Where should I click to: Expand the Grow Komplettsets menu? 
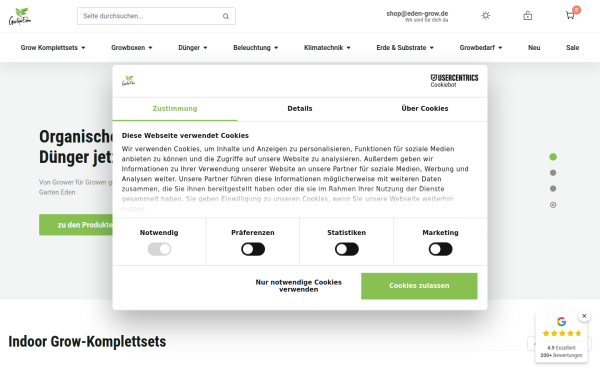coord(53,48)
